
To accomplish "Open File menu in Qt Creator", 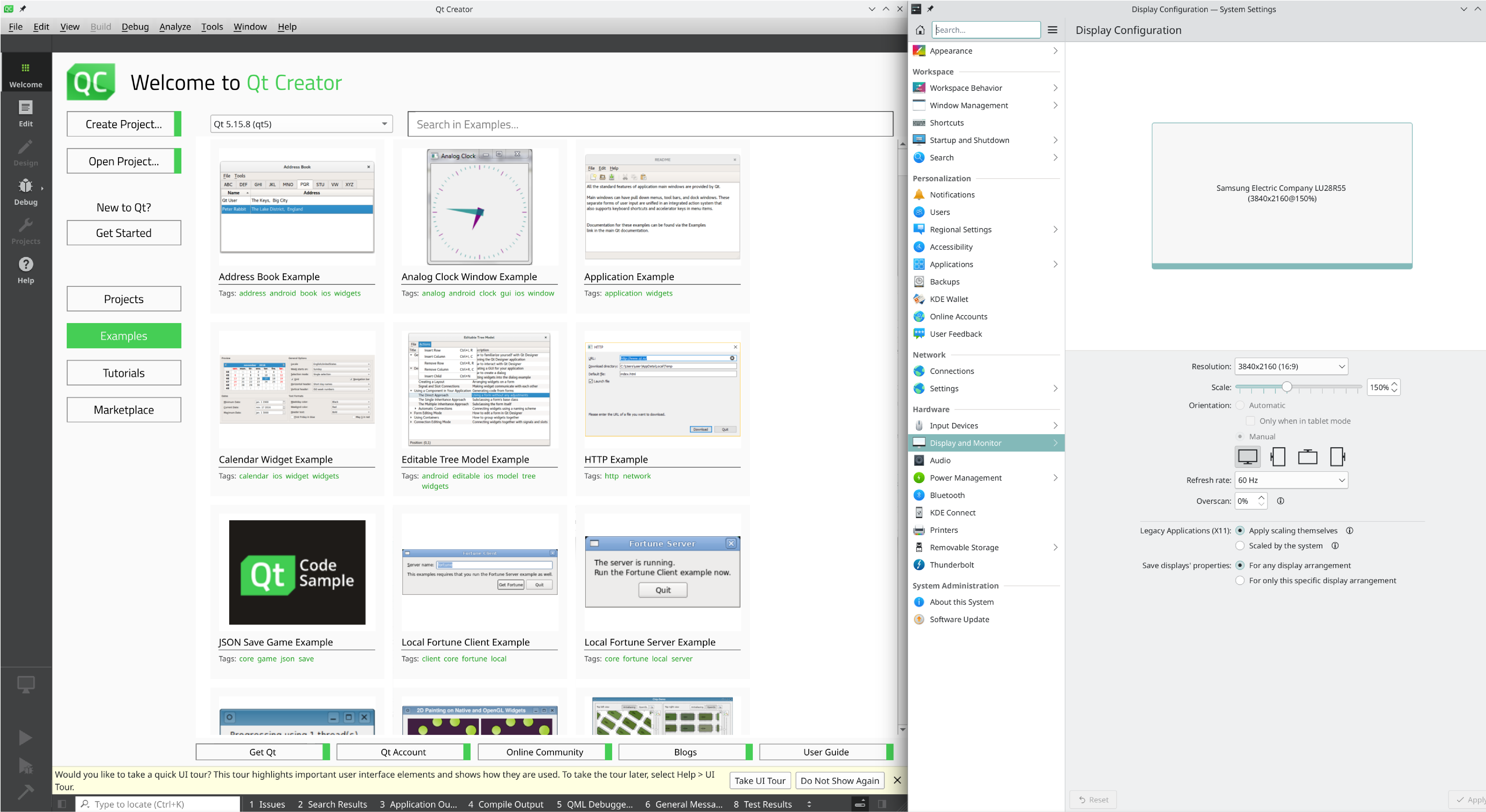I will pyautogui.click(x=16, y=26).
